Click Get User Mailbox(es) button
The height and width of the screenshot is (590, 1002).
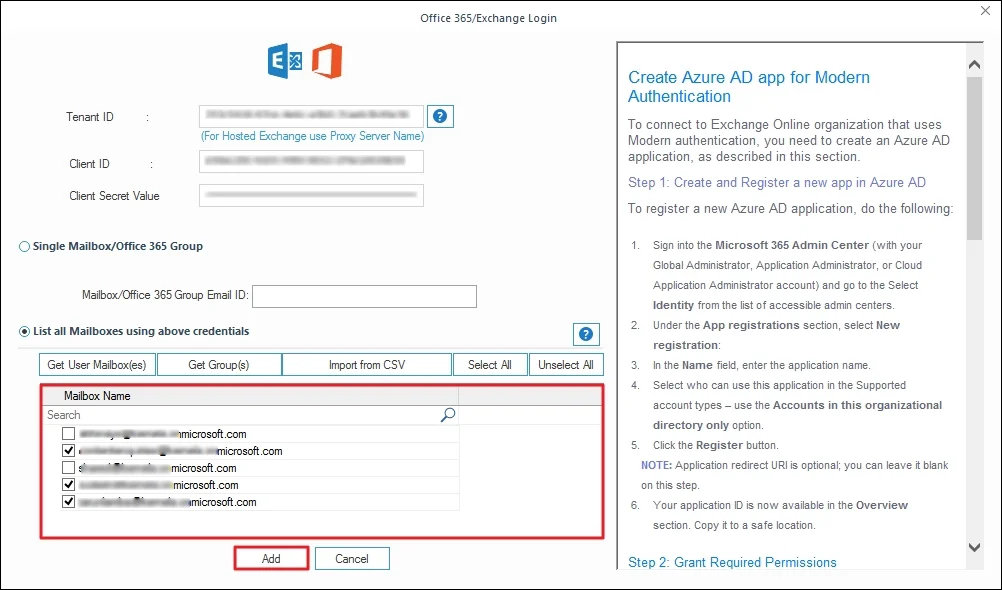click(x=97, y=365)
